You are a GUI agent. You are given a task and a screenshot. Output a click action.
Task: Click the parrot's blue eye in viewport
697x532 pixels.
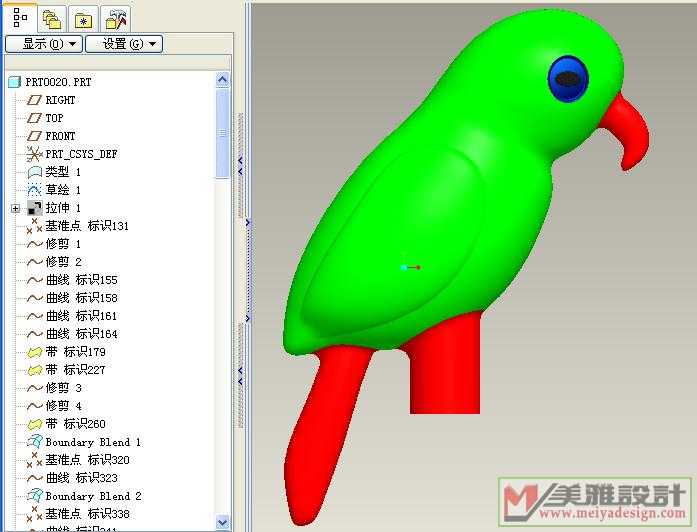(x=568, y=79)
